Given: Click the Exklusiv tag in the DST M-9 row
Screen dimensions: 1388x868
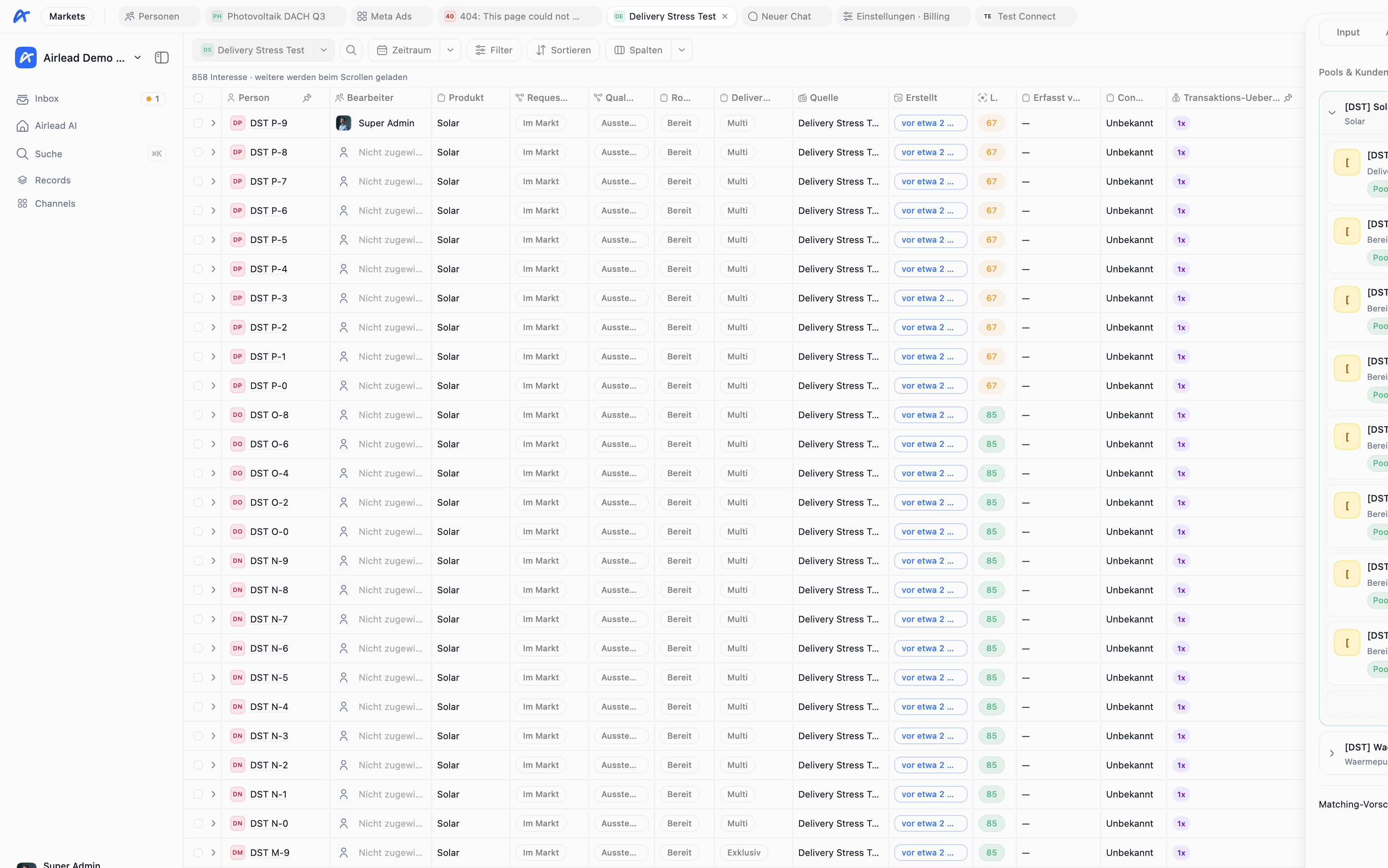Looking at the screenshot, I should (x=744, y=853).
